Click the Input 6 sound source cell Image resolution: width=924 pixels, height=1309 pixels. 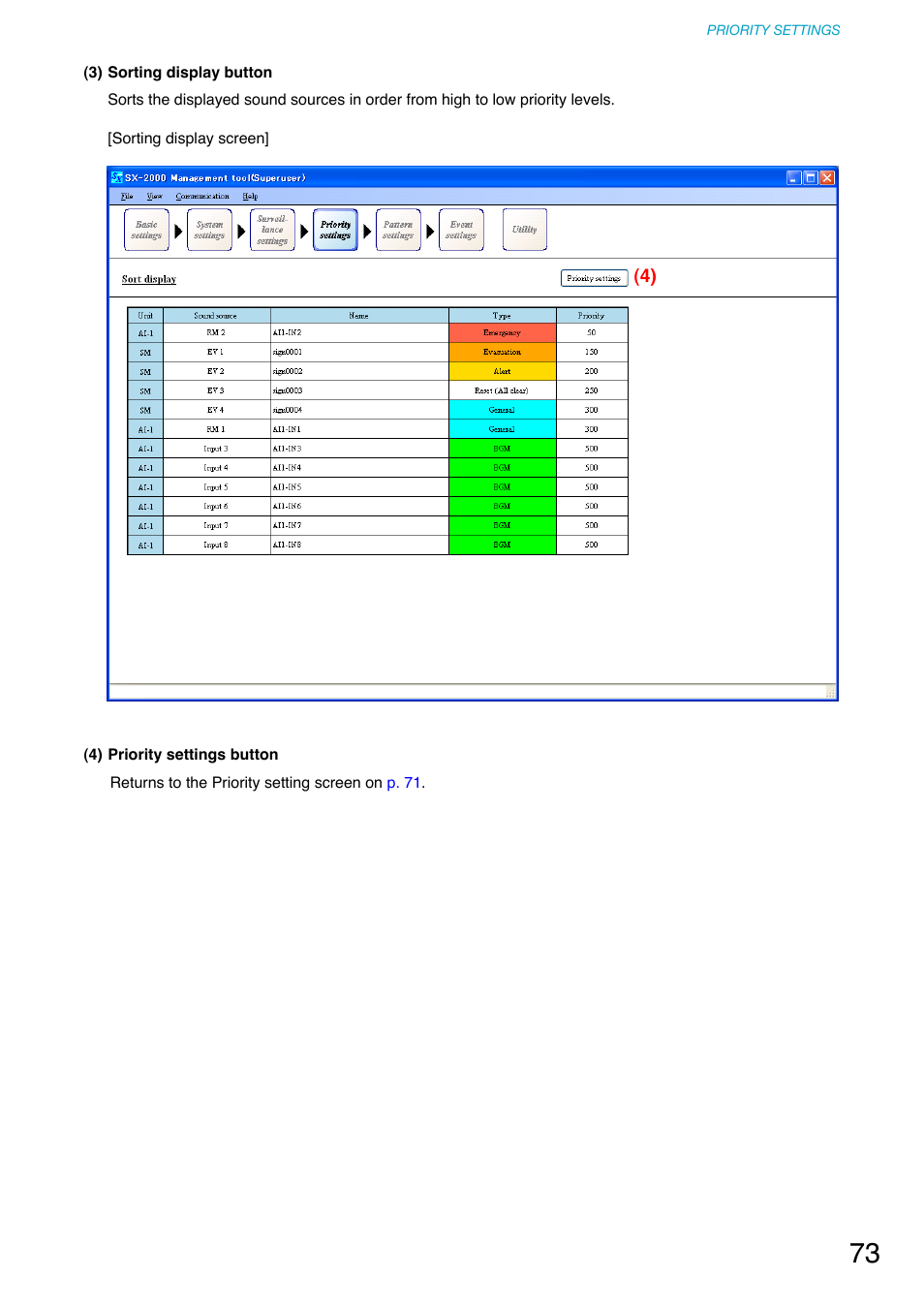coord(217,507)
